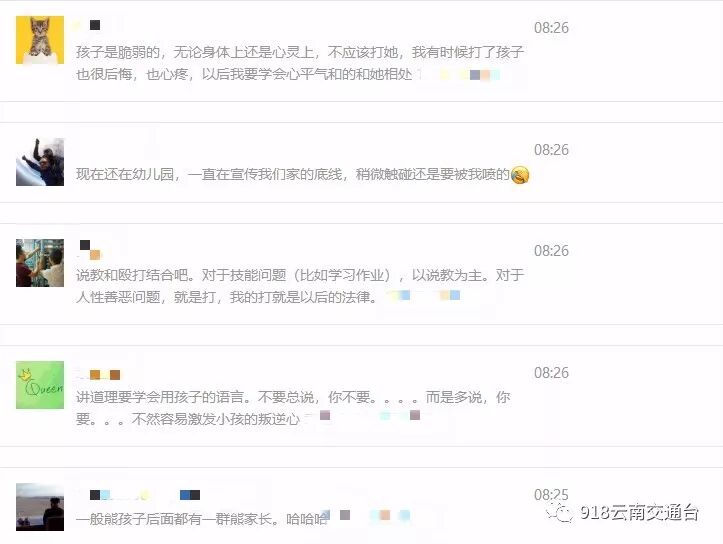This screenshot has height=544, width=723.
Task: Open the seaside silhouette avatar
Action: pyautogui.click(x=40, y=507)
